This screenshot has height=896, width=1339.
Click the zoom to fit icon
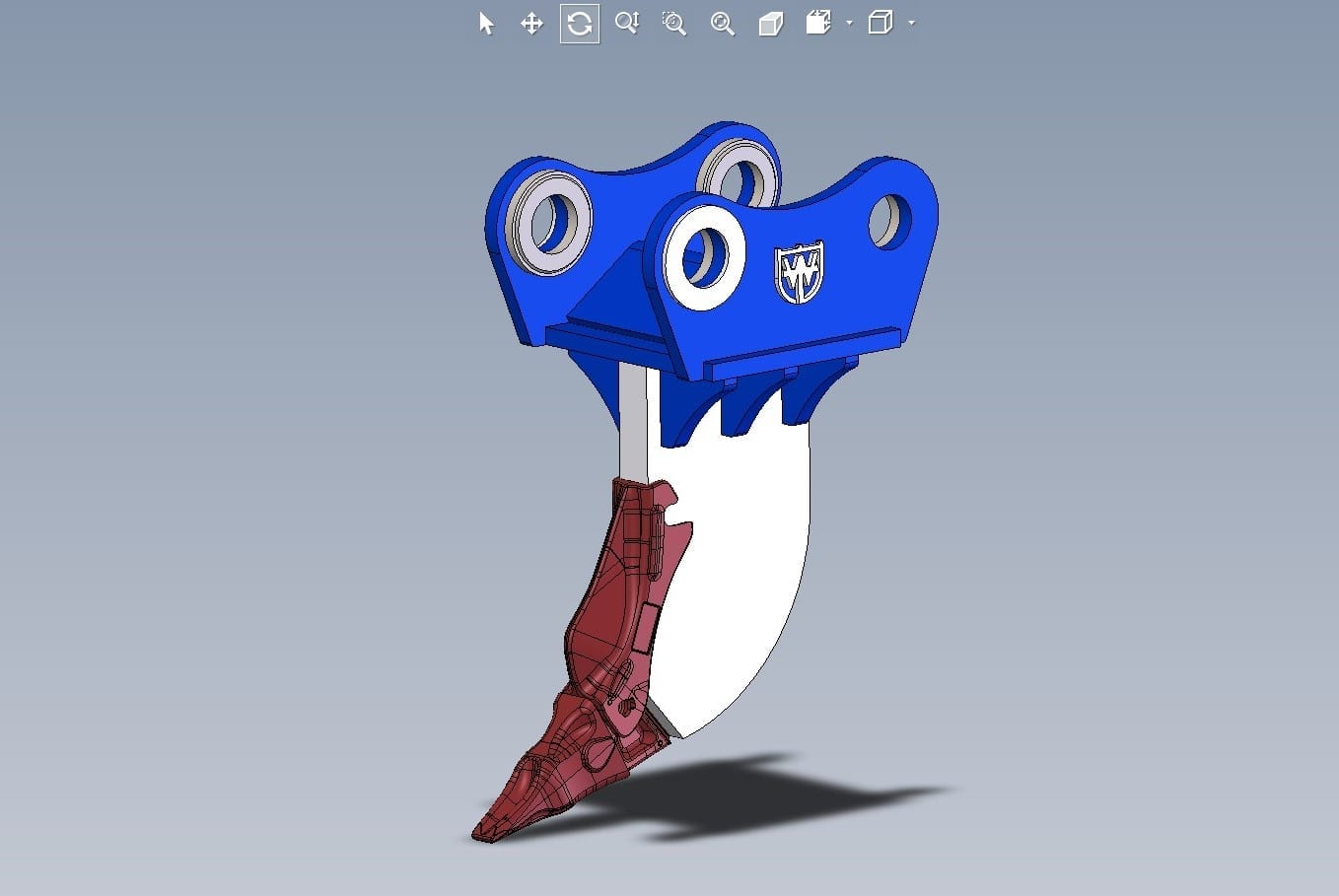click(723, 24)
